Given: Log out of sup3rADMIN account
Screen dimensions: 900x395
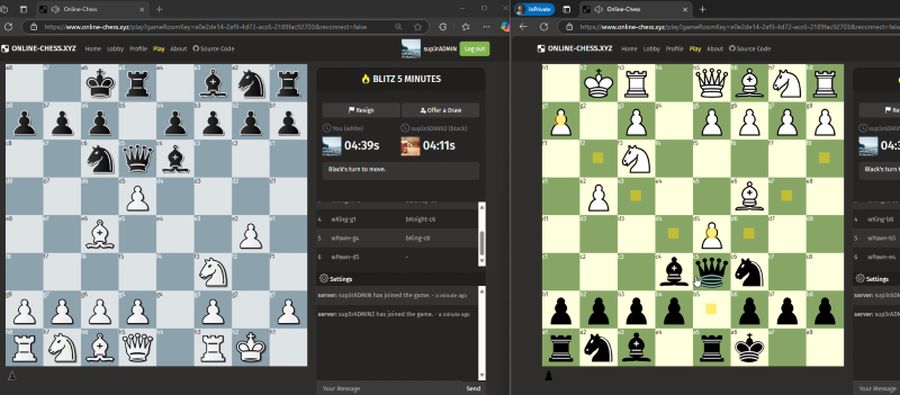Looking at the screenshot, I should click(x=475, y=49).
